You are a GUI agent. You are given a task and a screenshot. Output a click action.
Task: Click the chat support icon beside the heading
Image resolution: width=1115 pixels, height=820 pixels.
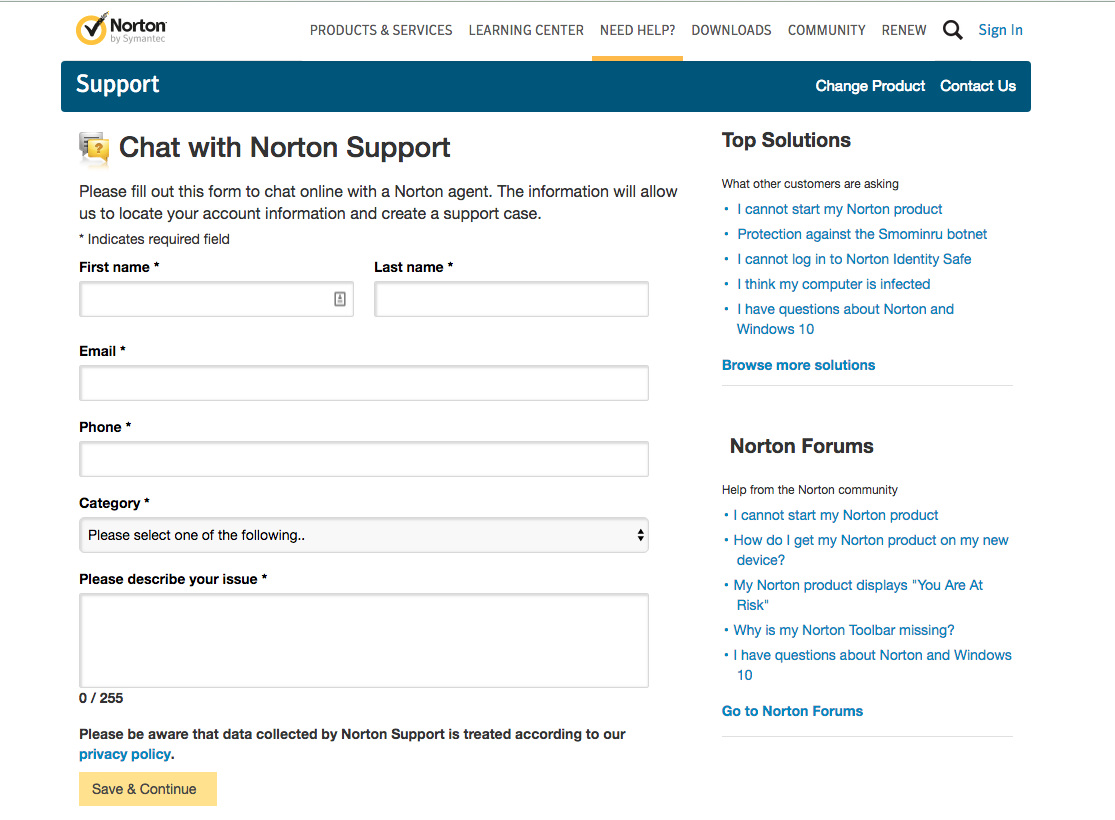[94, 148]
